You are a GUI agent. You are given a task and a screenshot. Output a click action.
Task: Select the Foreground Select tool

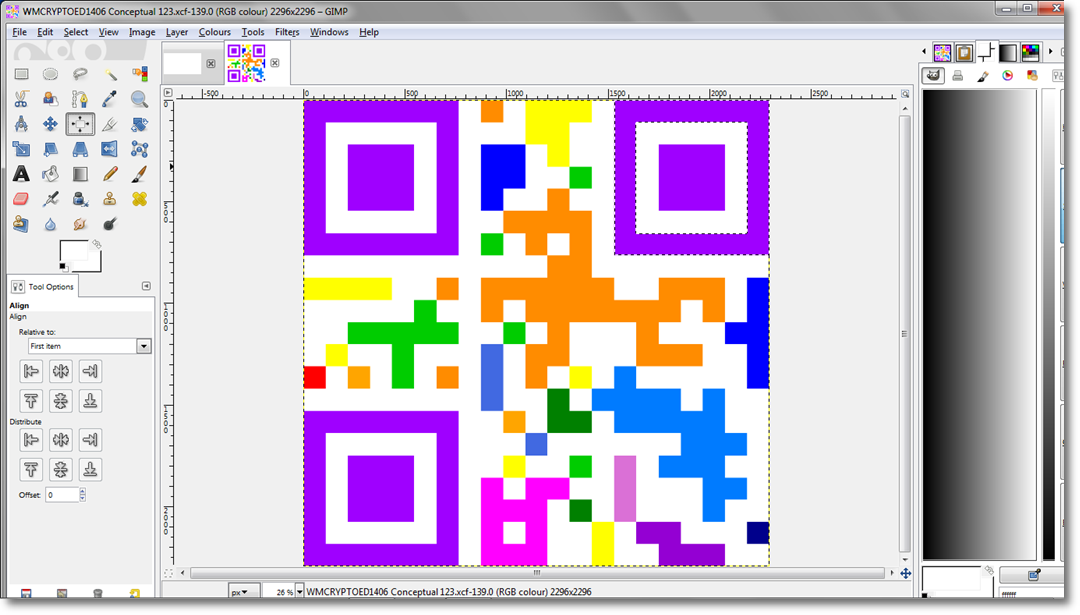click(50, 99)
